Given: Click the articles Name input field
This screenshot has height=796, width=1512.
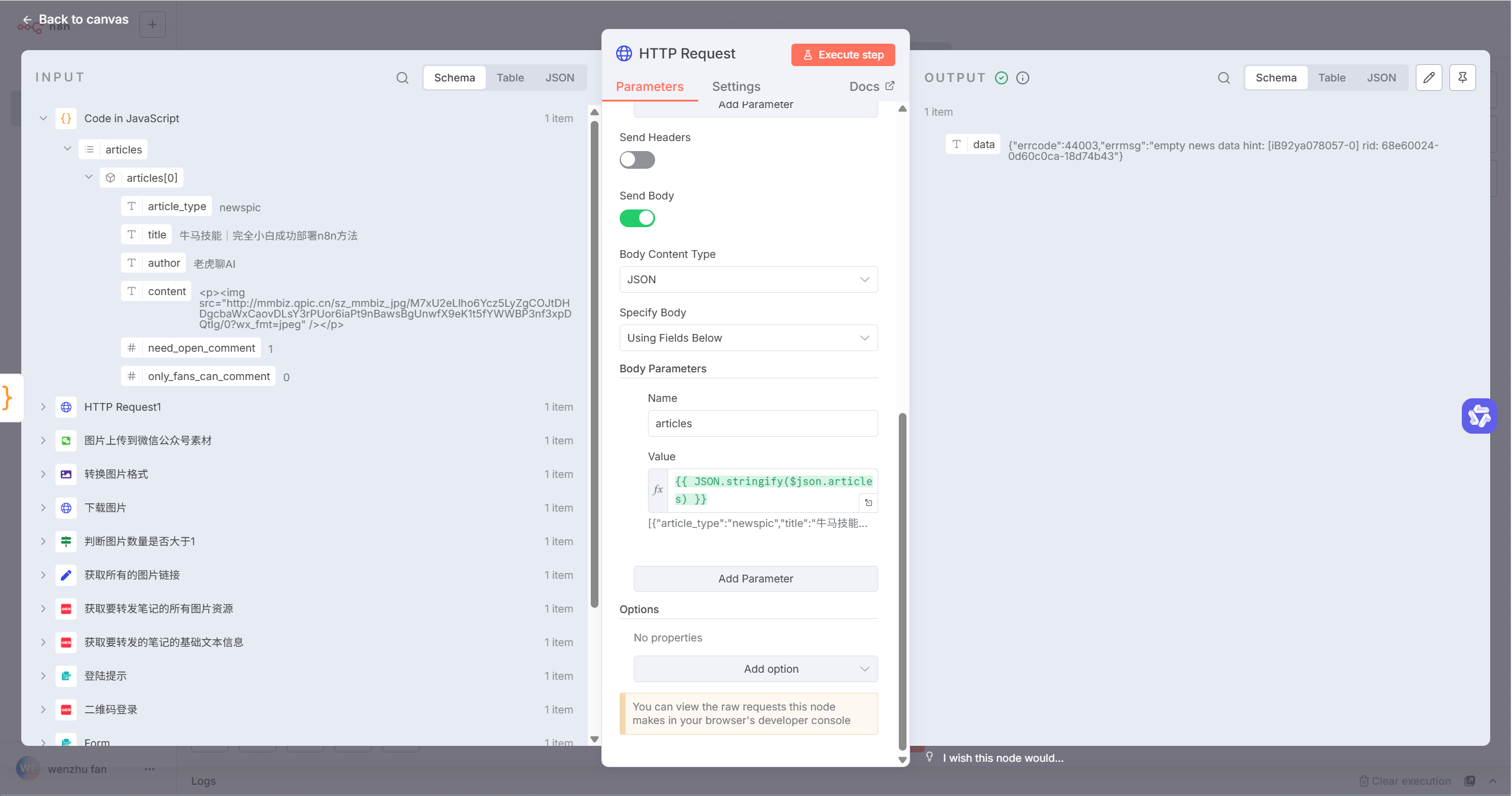Looking at the screenshot, I should tap(762, 424).
